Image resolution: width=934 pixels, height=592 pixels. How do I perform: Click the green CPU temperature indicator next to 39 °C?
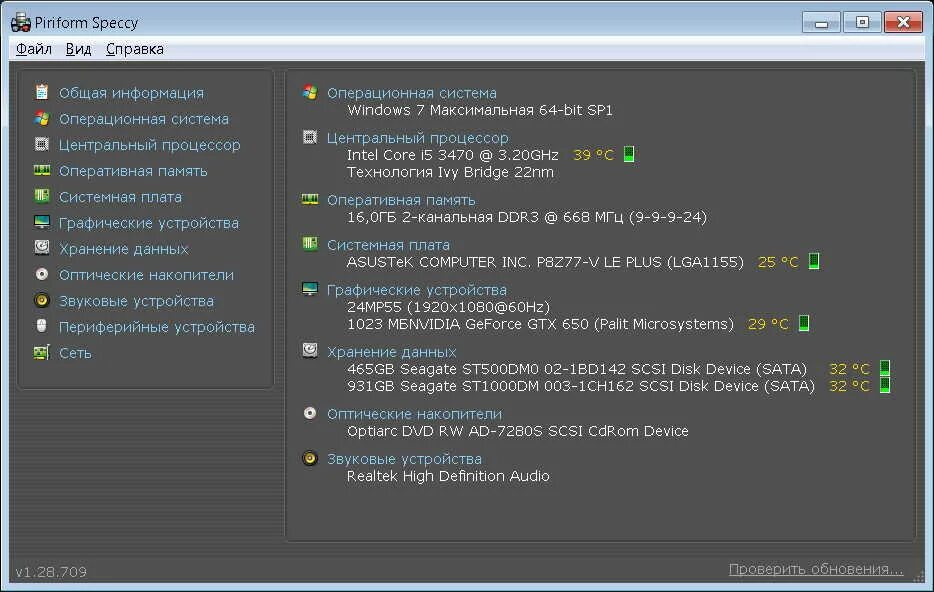coord(629,154)
